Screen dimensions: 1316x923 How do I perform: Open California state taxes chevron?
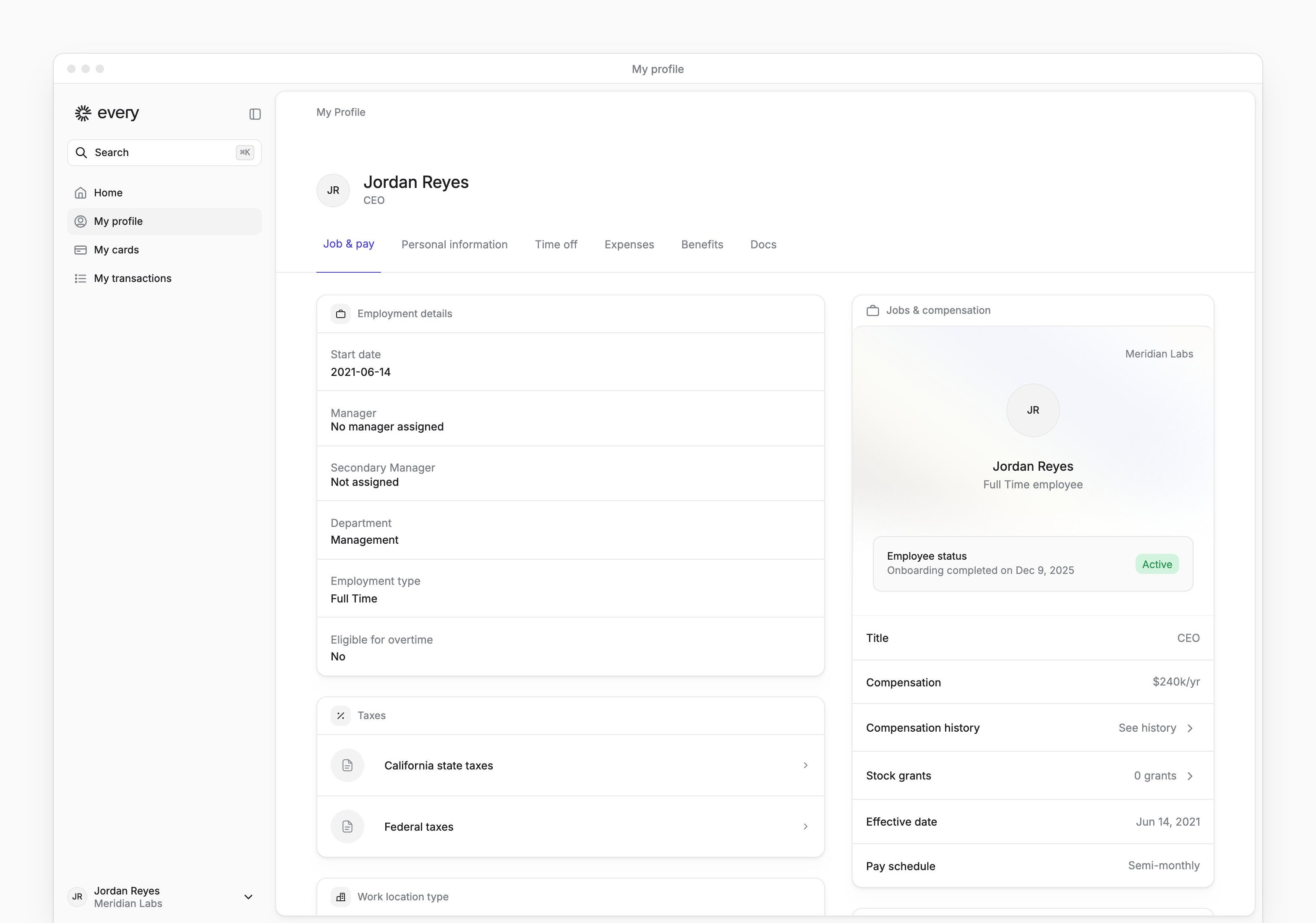pyautogui.click(x=805, y=765)
